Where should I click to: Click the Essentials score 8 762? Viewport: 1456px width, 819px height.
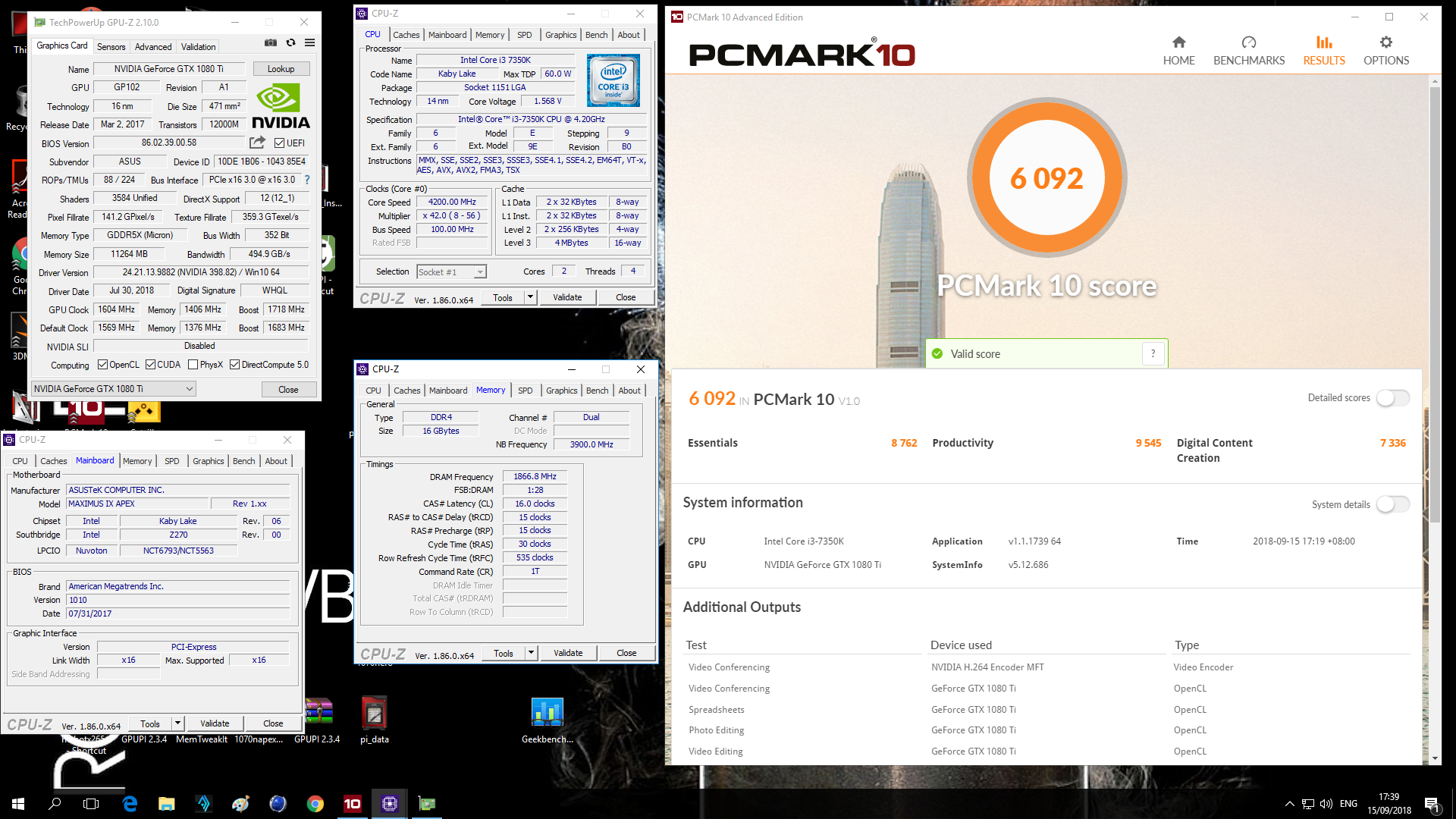pos(903,443)
